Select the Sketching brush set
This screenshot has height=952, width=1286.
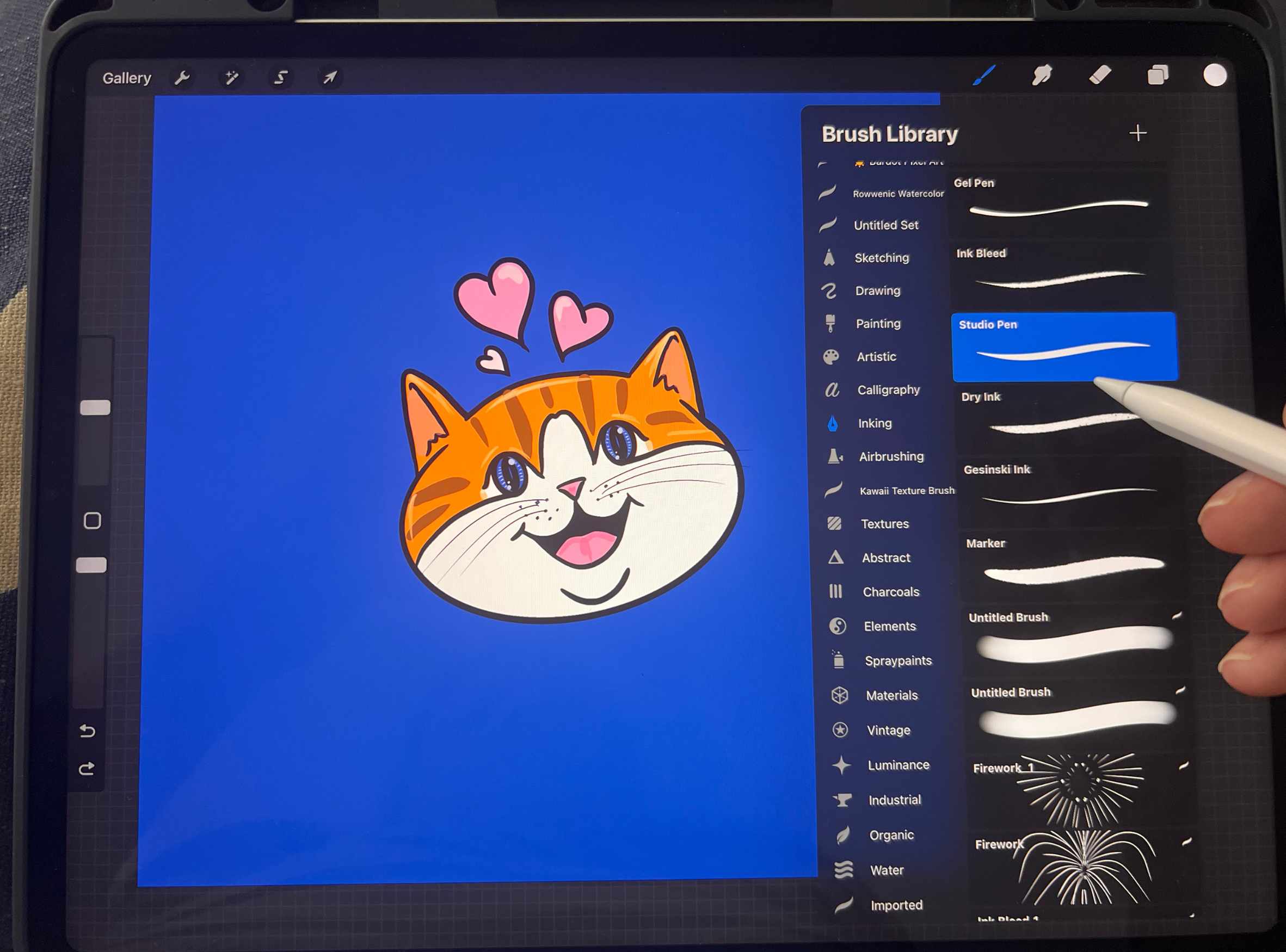[882, 258]
